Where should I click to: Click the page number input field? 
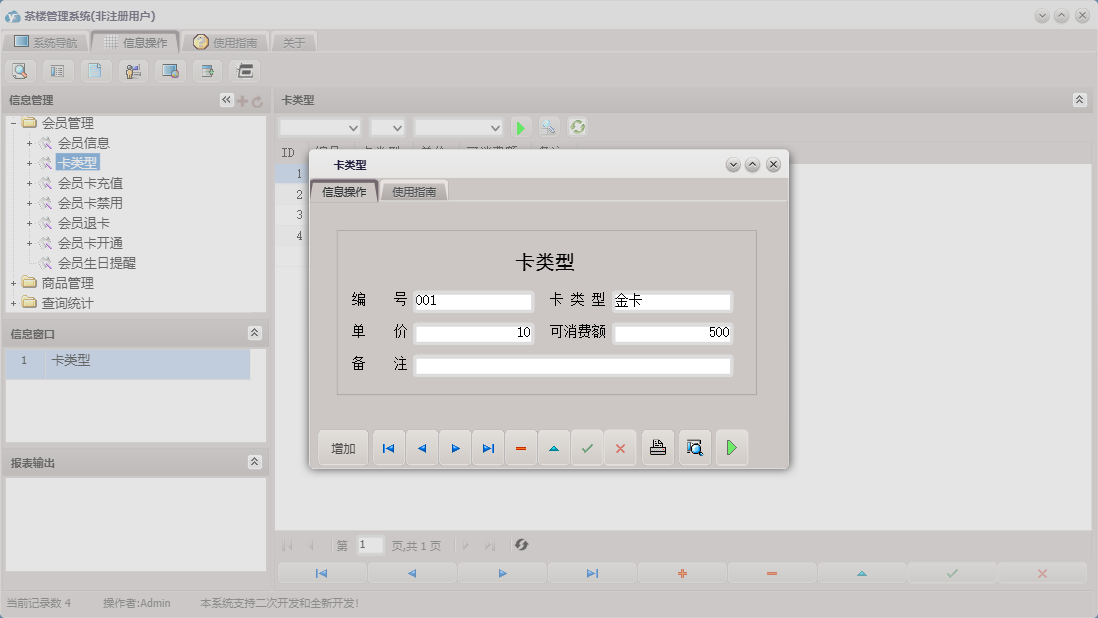(368, 545)
